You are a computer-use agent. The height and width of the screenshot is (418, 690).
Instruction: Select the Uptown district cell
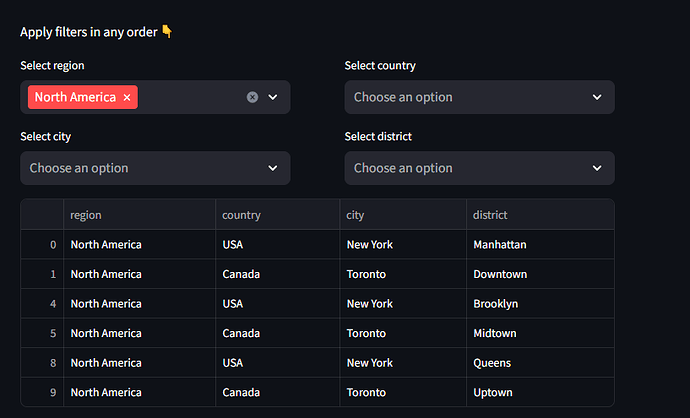[493, 393]
